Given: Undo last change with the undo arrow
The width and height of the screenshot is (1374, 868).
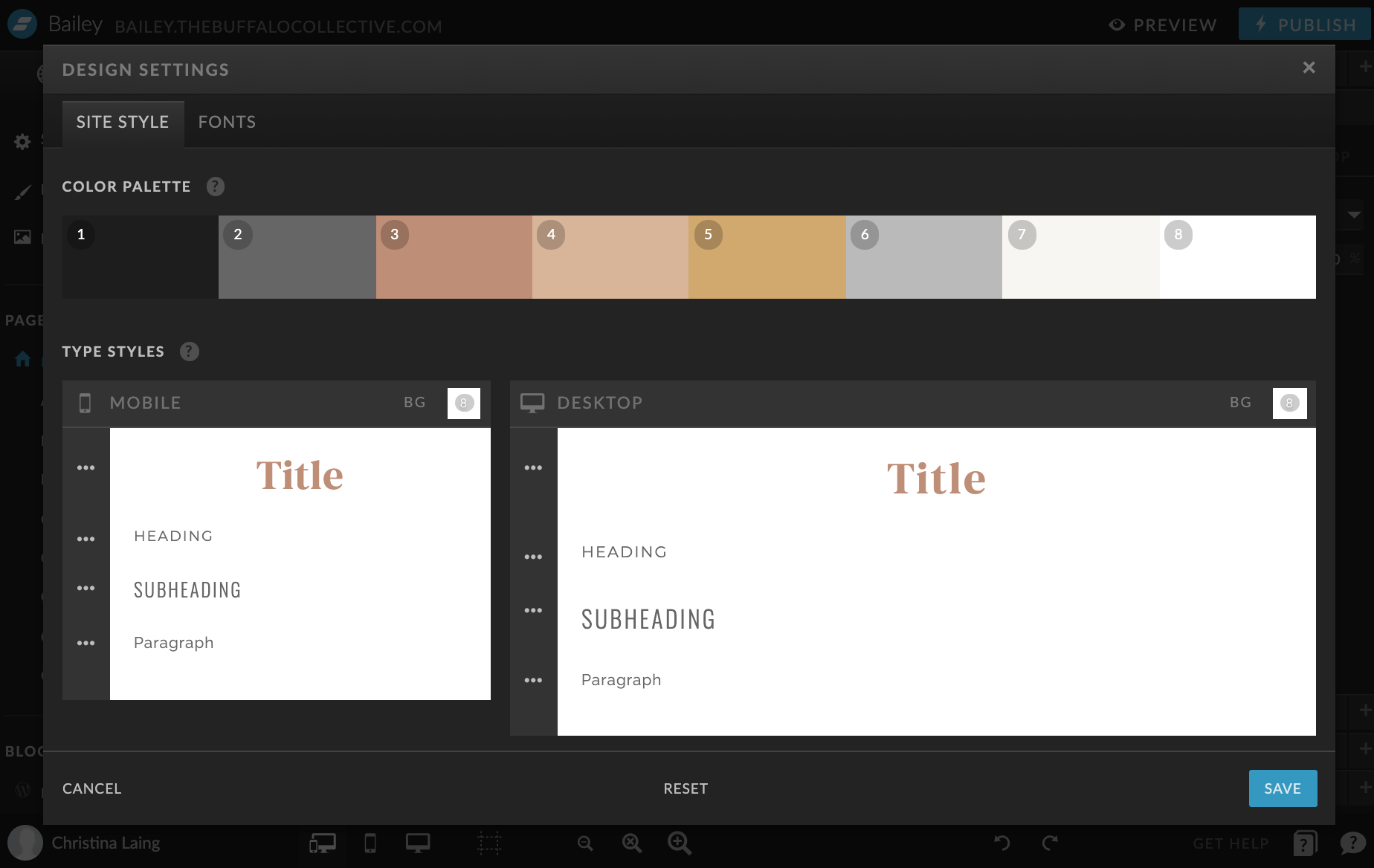Looking at the screenshot, I should click(1002, 843).
